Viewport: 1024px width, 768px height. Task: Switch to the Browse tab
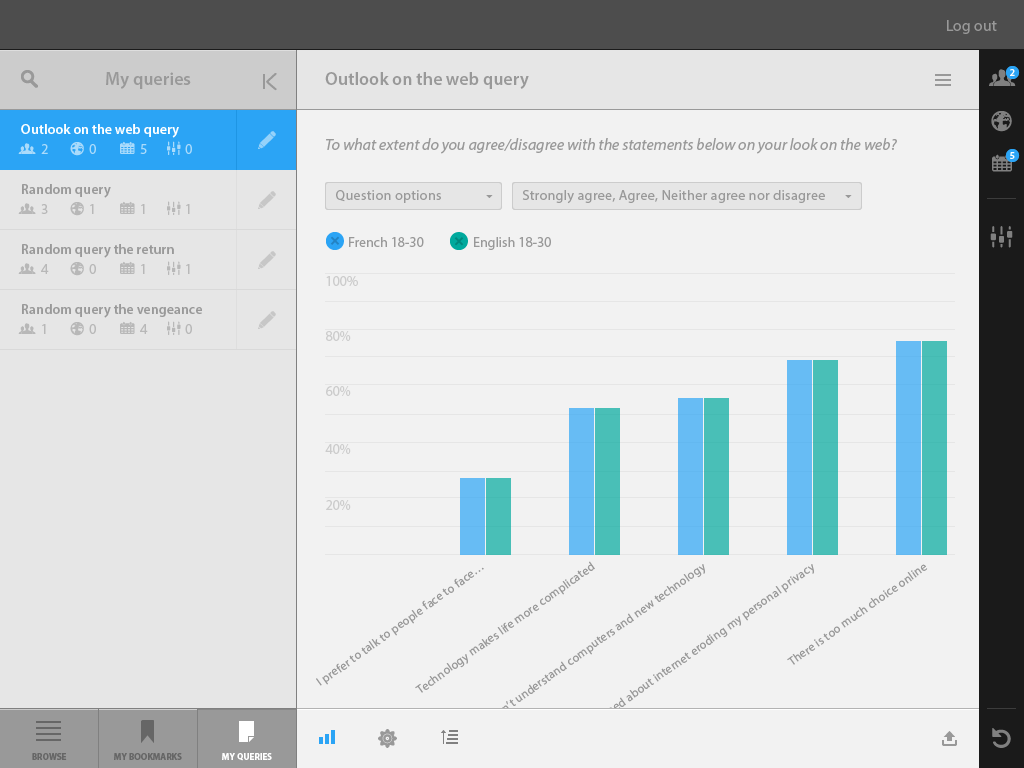(x=49, y=739)
